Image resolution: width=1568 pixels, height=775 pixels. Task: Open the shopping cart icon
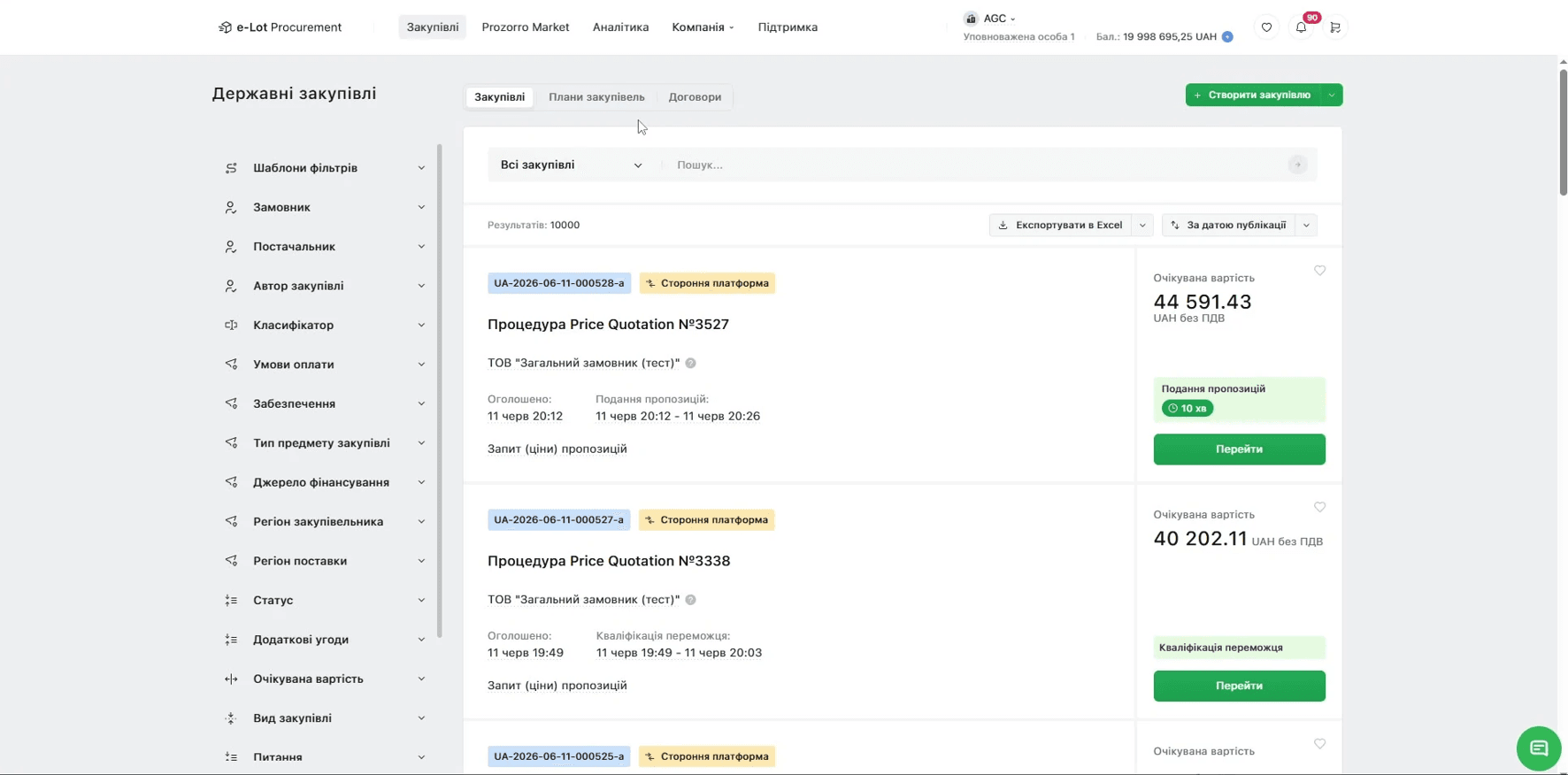(1335, 27)
